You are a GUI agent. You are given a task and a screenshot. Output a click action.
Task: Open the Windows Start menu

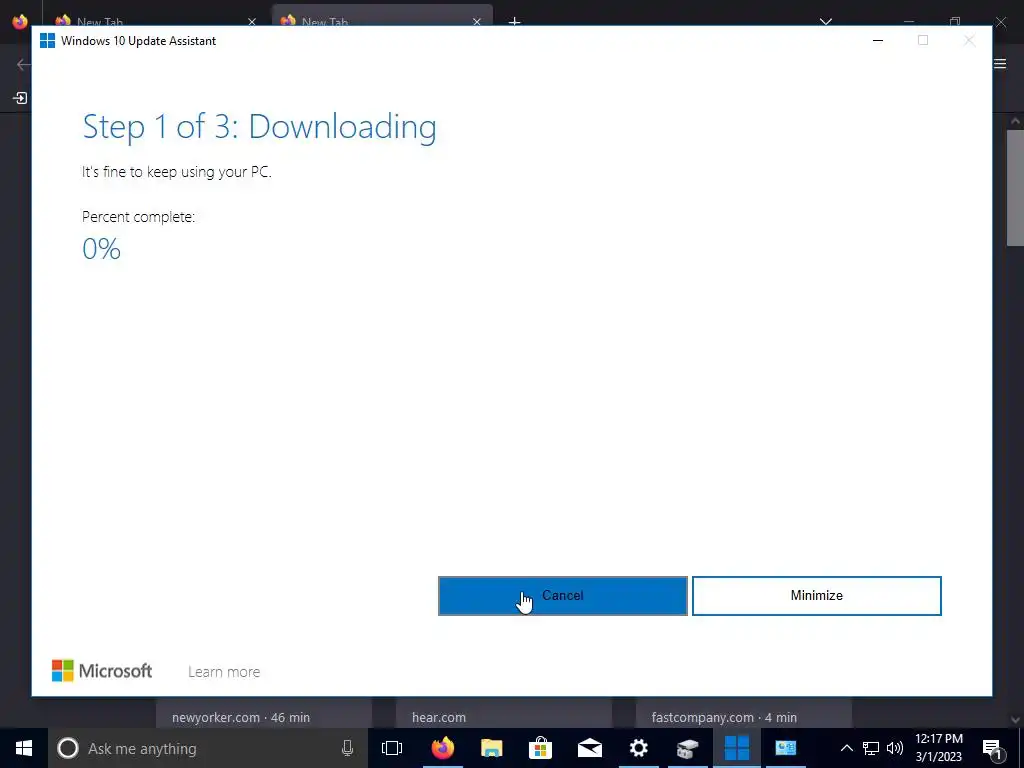point(24,748)
